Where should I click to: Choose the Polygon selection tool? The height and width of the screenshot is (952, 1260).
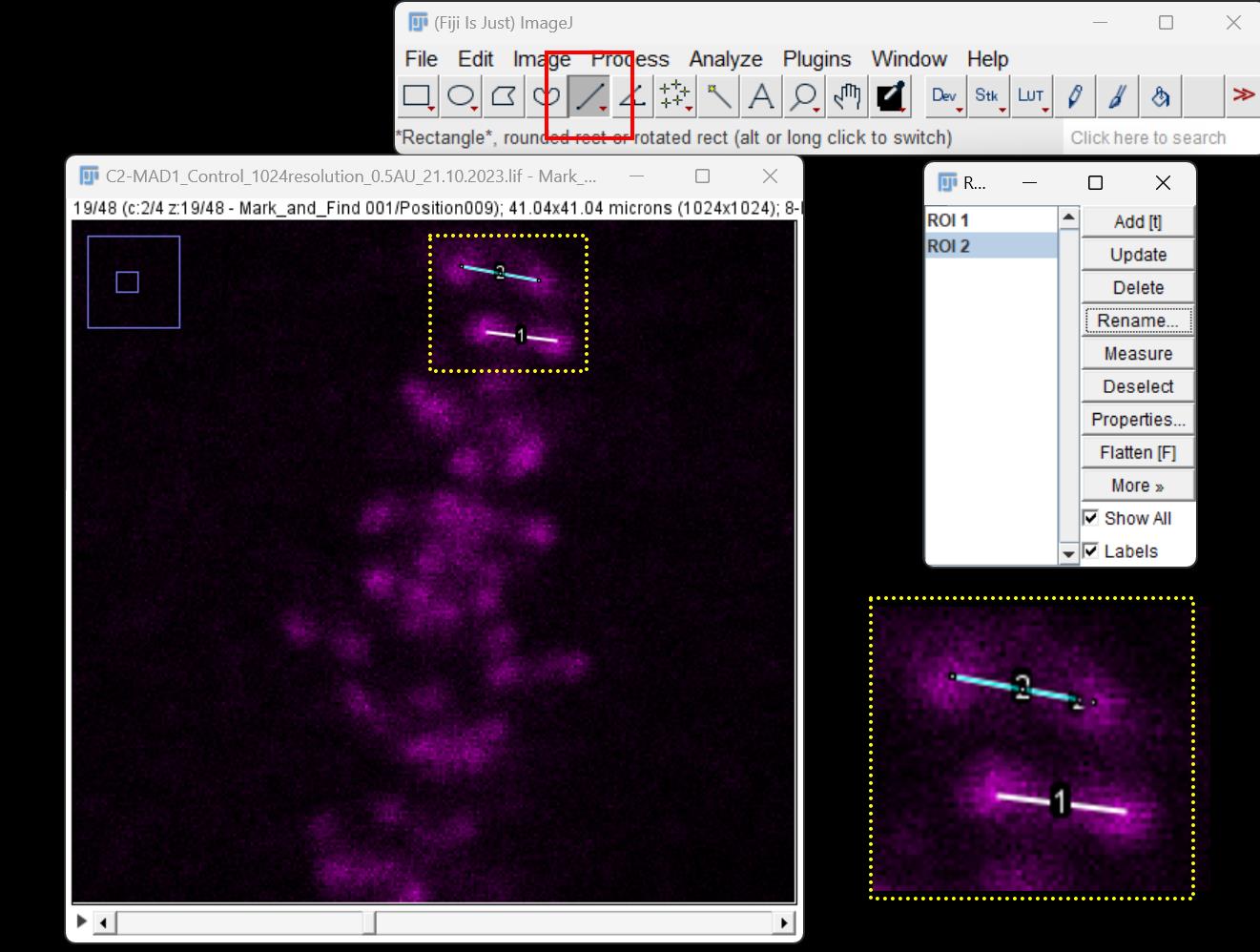click(x=504, y=95)
